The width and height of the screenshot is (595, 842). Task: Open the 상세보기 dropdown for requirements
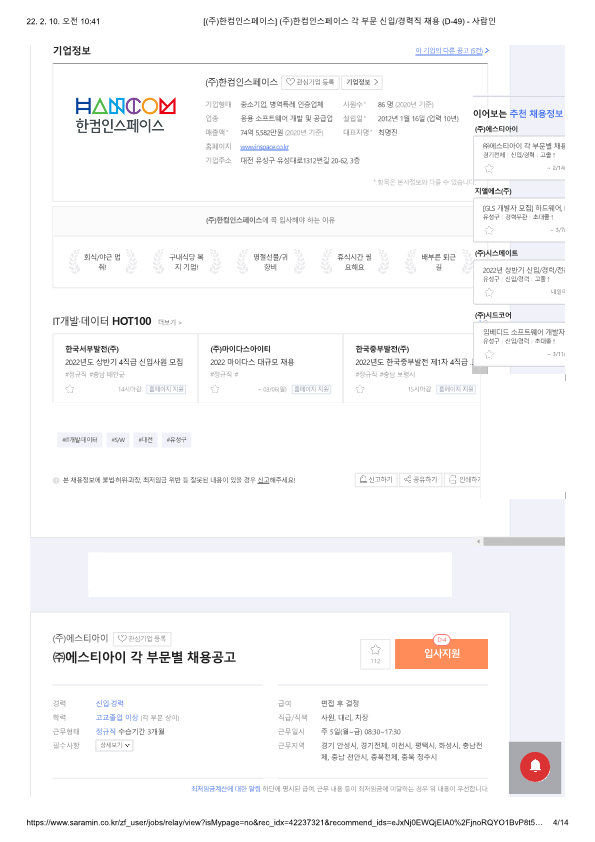point(114,745)
